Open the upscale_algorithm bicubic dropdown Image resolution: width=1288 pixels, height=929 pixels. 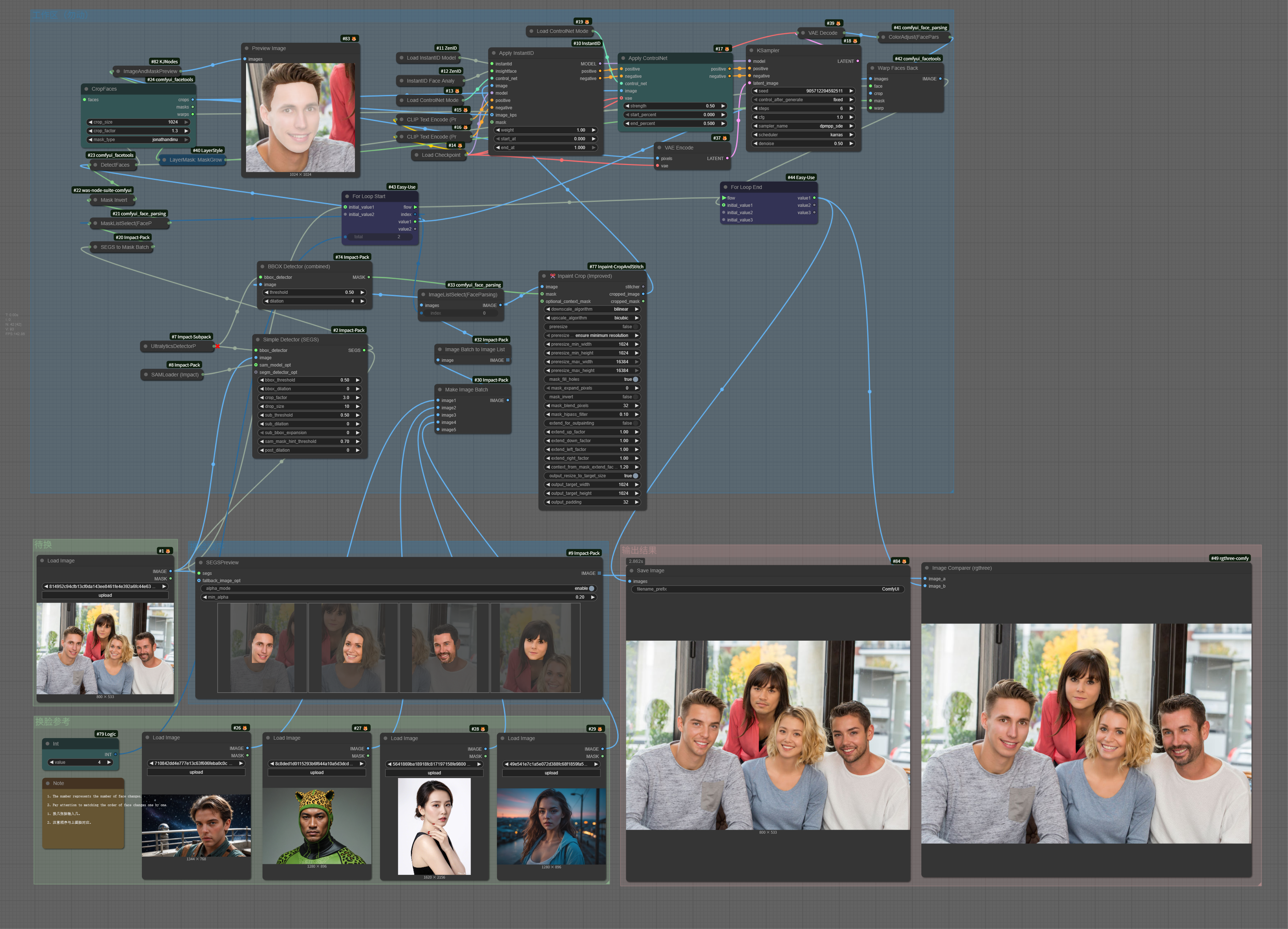coord(592,318)
